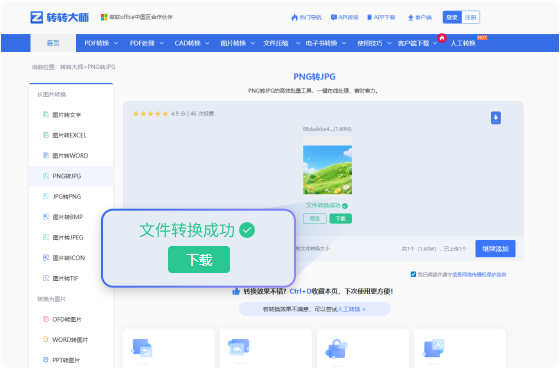Open the API咨询 chat icon link
Image resolution: width=560 pixels, height=369 pixels.
point(345,17)
